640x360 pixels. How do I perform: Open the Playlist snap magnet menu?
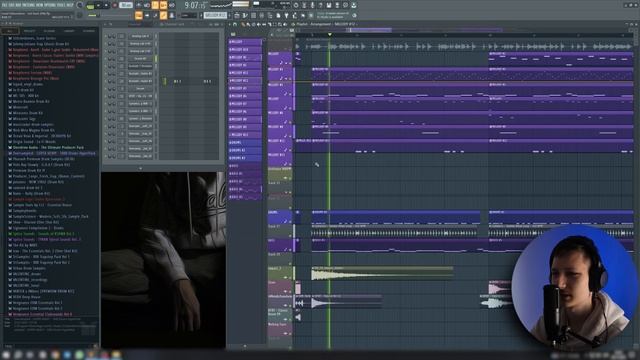(235, 24)
